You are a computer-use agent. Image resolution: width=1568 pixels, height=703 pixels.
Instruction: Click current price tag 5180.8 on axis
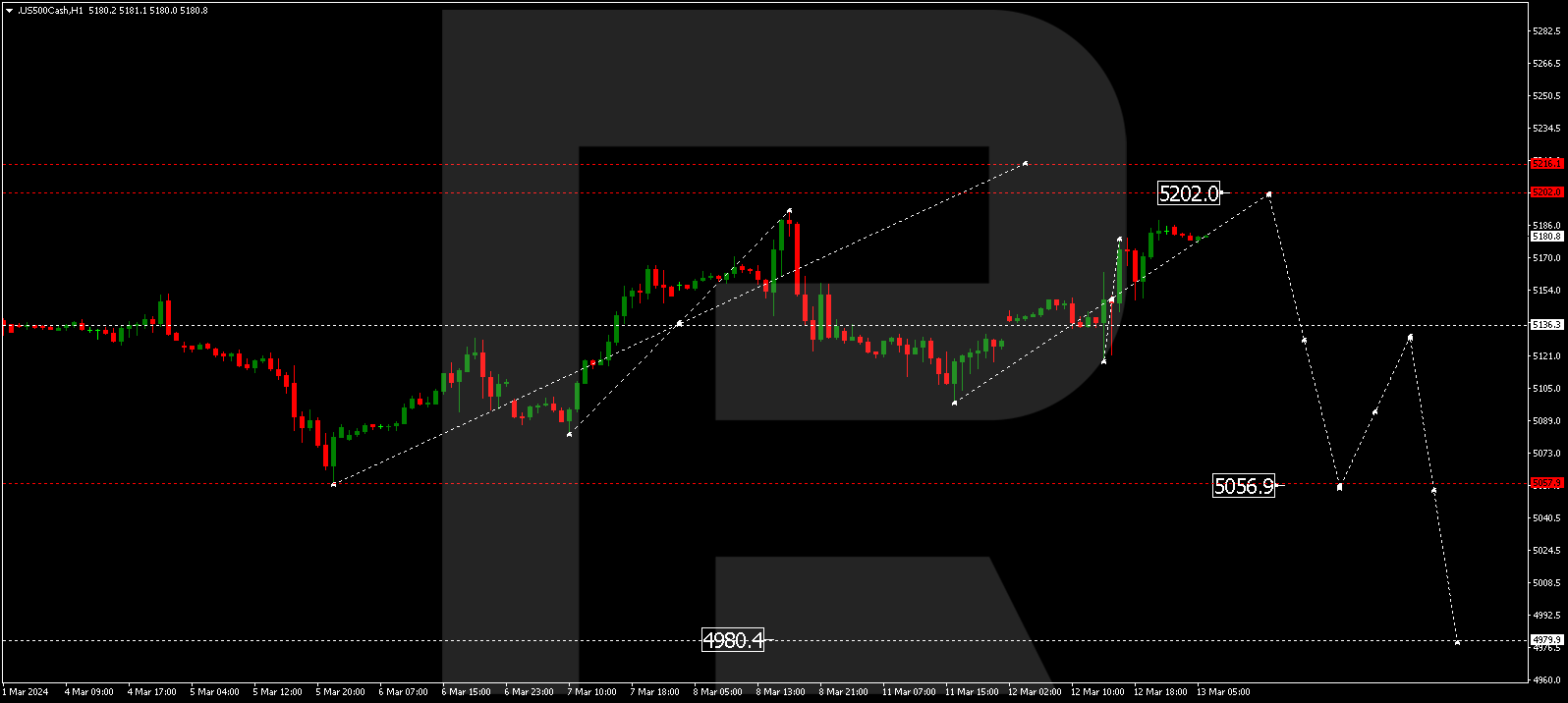pos(1545,237)
